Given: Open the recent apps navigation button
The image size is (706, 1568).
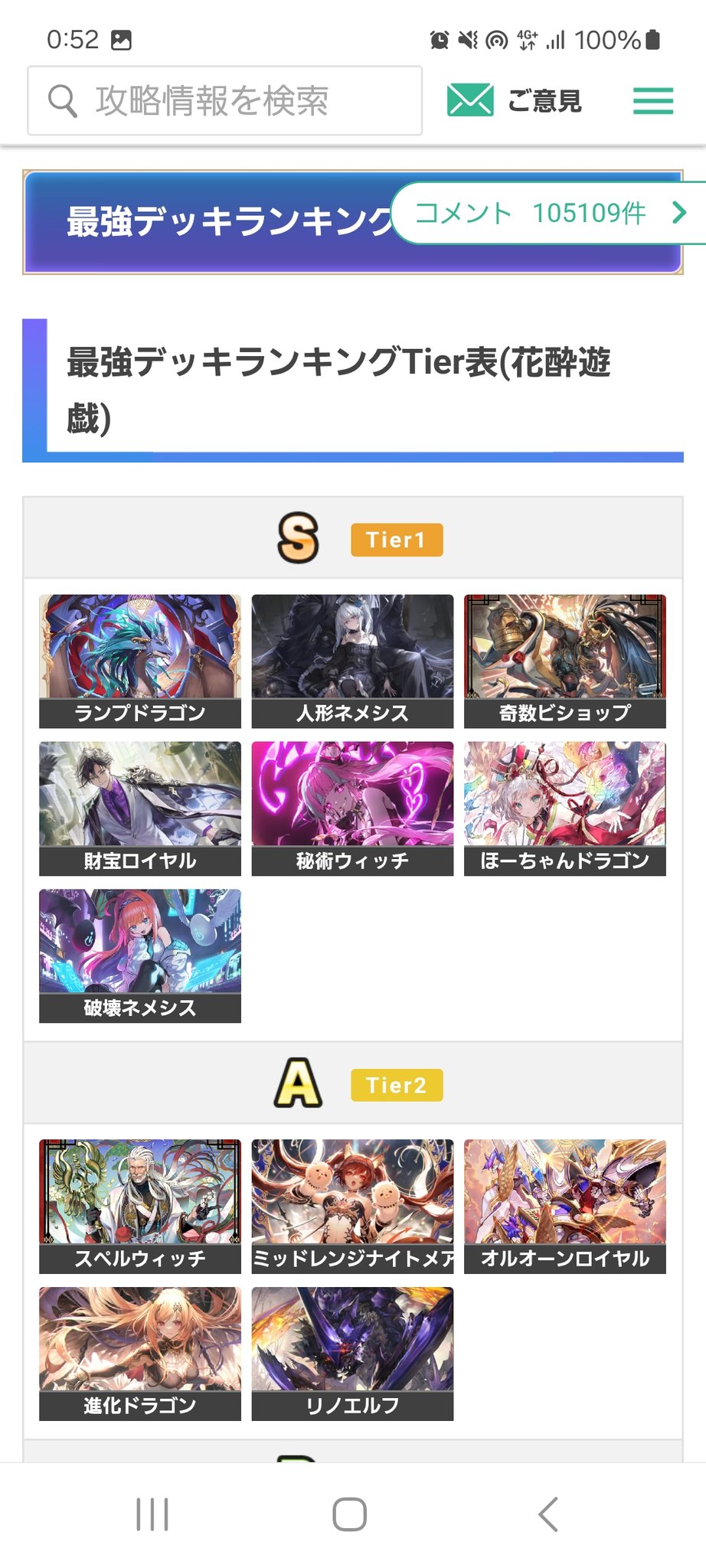Looking at the screenshot, I should [x=152, y=1514].
